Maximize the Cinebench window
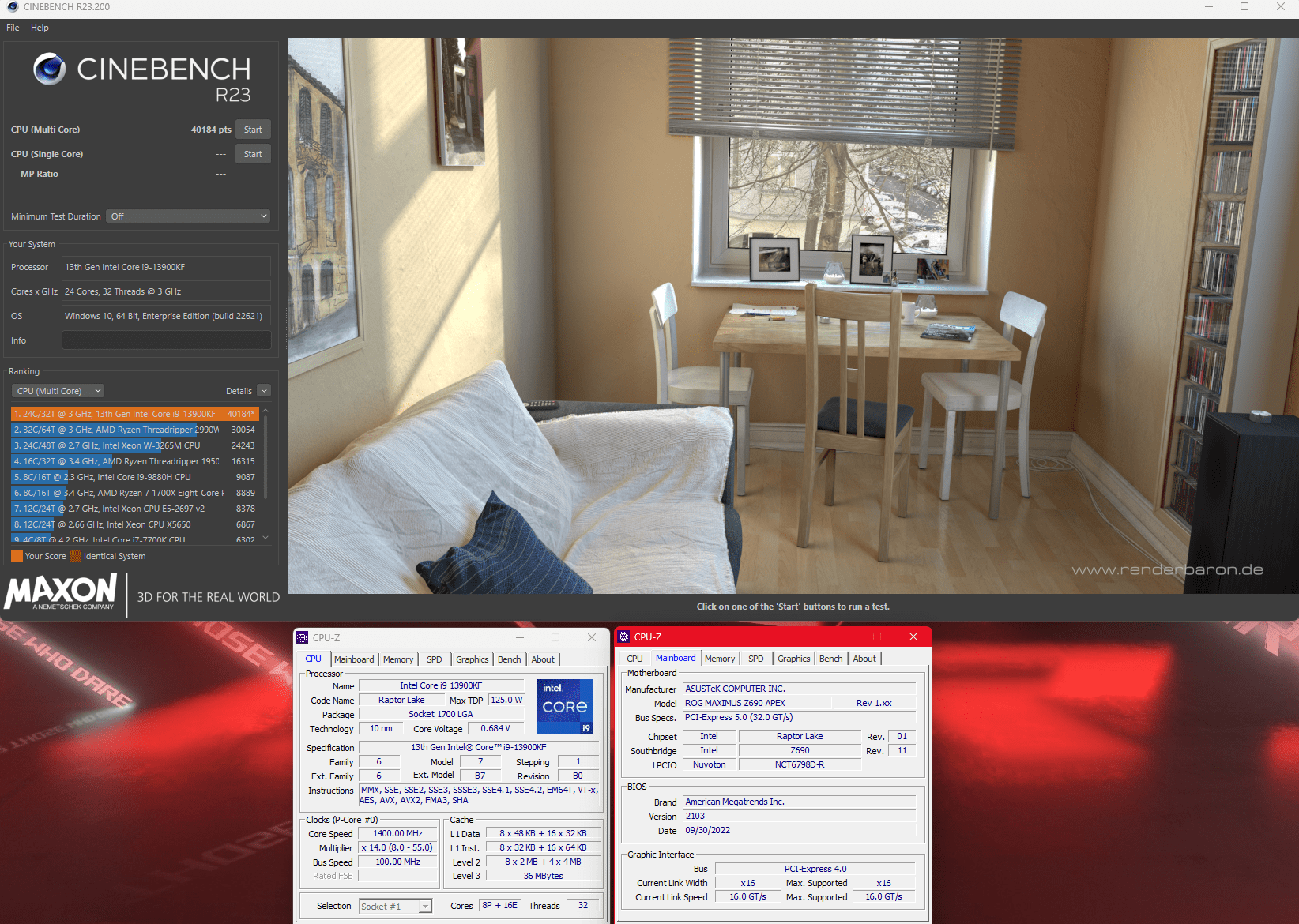Image resolution: width=1299 pixels, height=924 pixels. (x=1244, y=7)
